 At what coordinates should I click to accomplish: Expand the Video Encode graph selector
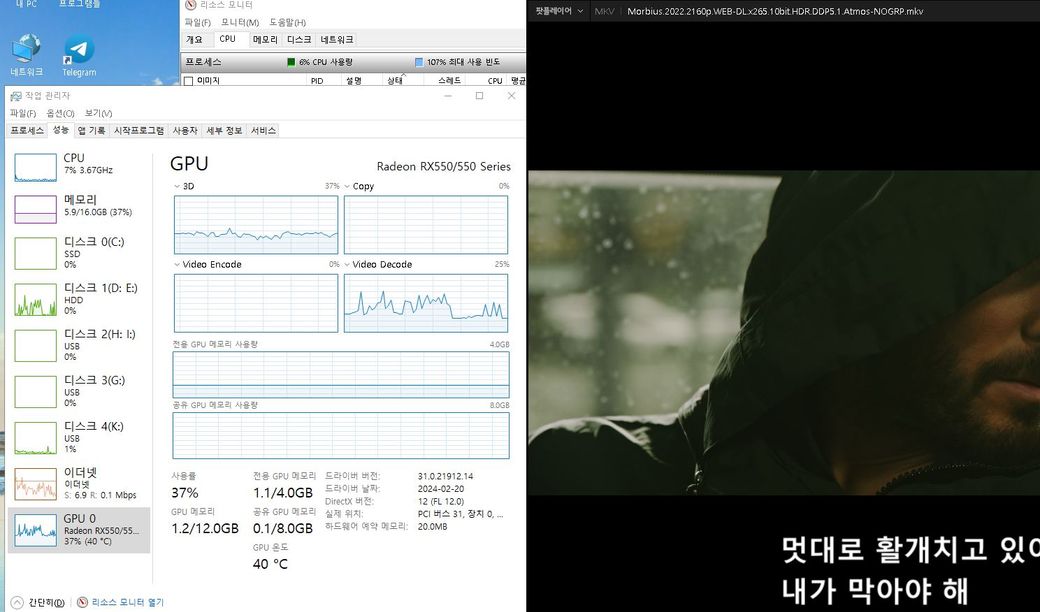[x=178, y=265]
